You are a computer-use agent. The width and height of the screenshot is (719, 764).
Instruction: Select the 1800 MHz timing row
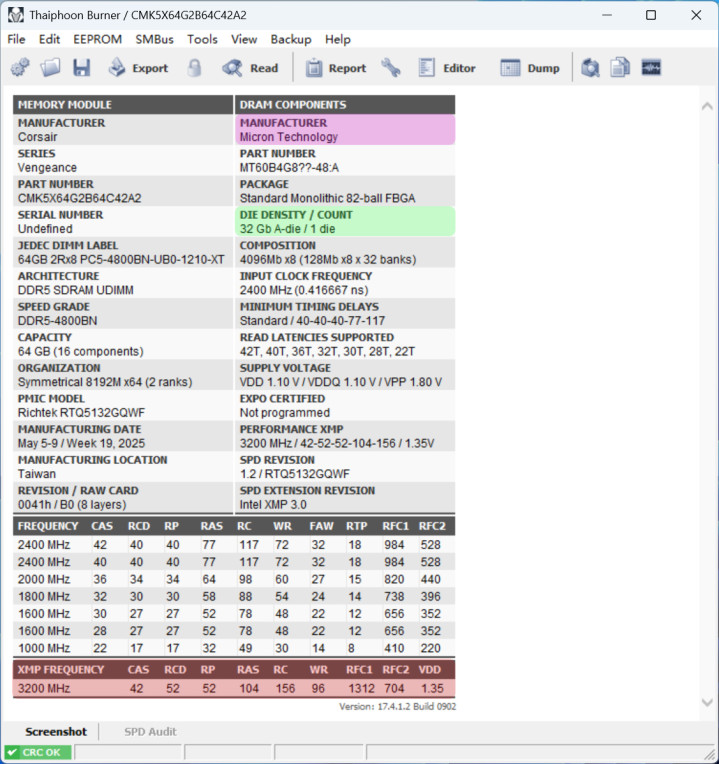pyautogui.click(x=234, y=596)
